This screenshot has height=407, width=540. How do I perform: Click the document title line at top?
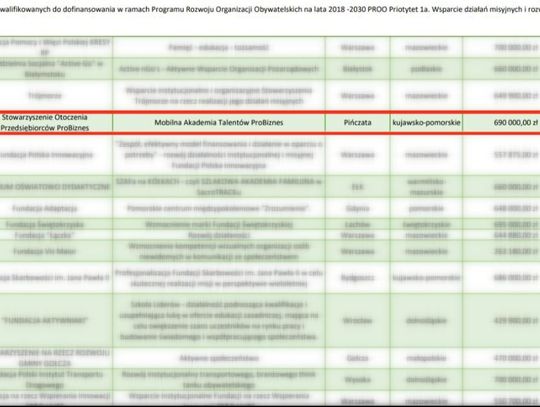click(270, 10)
